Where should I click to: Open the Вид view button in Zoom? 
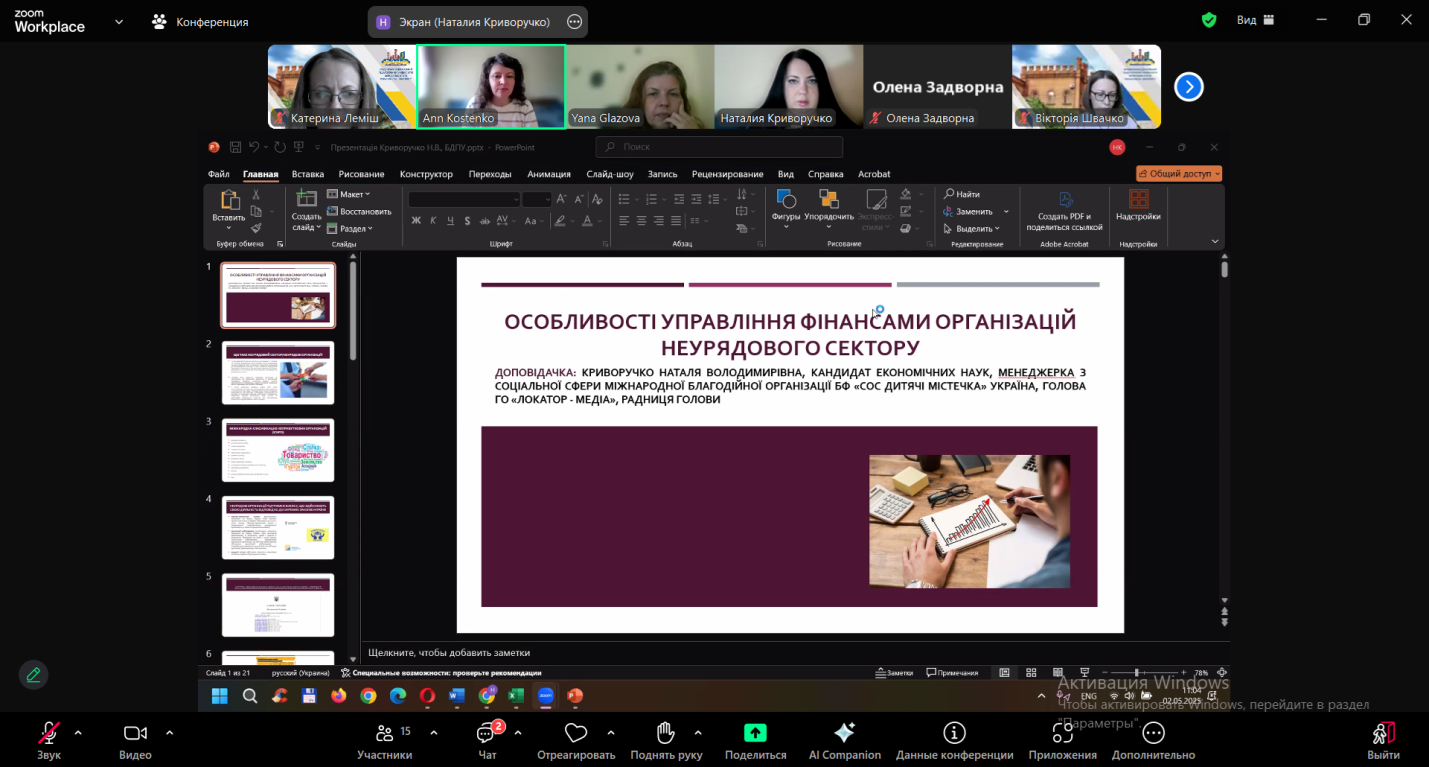pos(1255,20)
